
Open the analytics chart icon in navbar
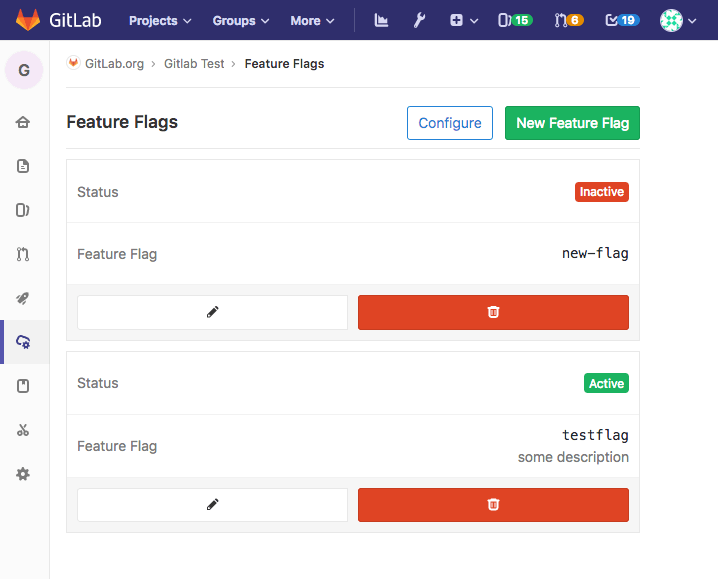pos(381,20)
